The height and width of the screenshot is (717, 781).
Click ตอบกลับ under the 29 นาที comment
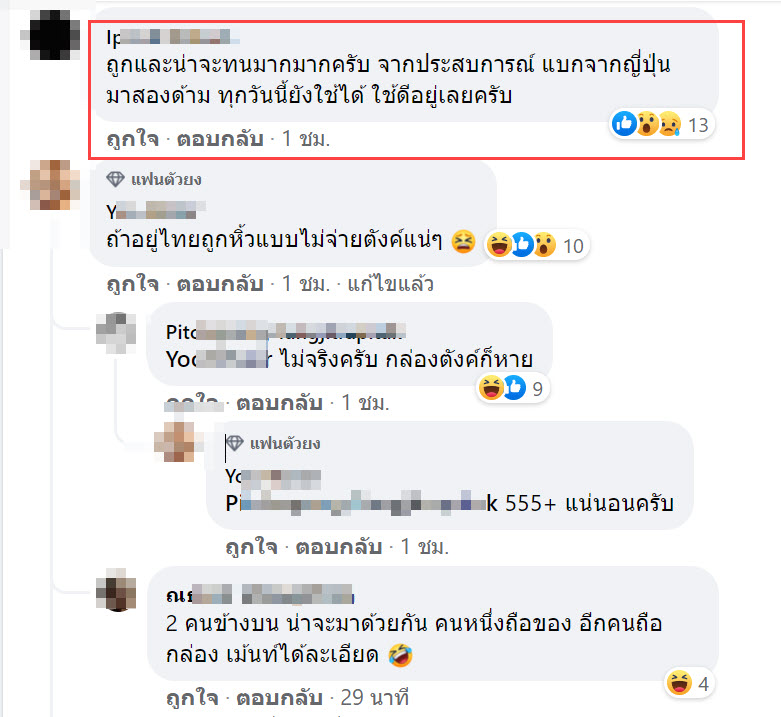[x=279, y=697]
